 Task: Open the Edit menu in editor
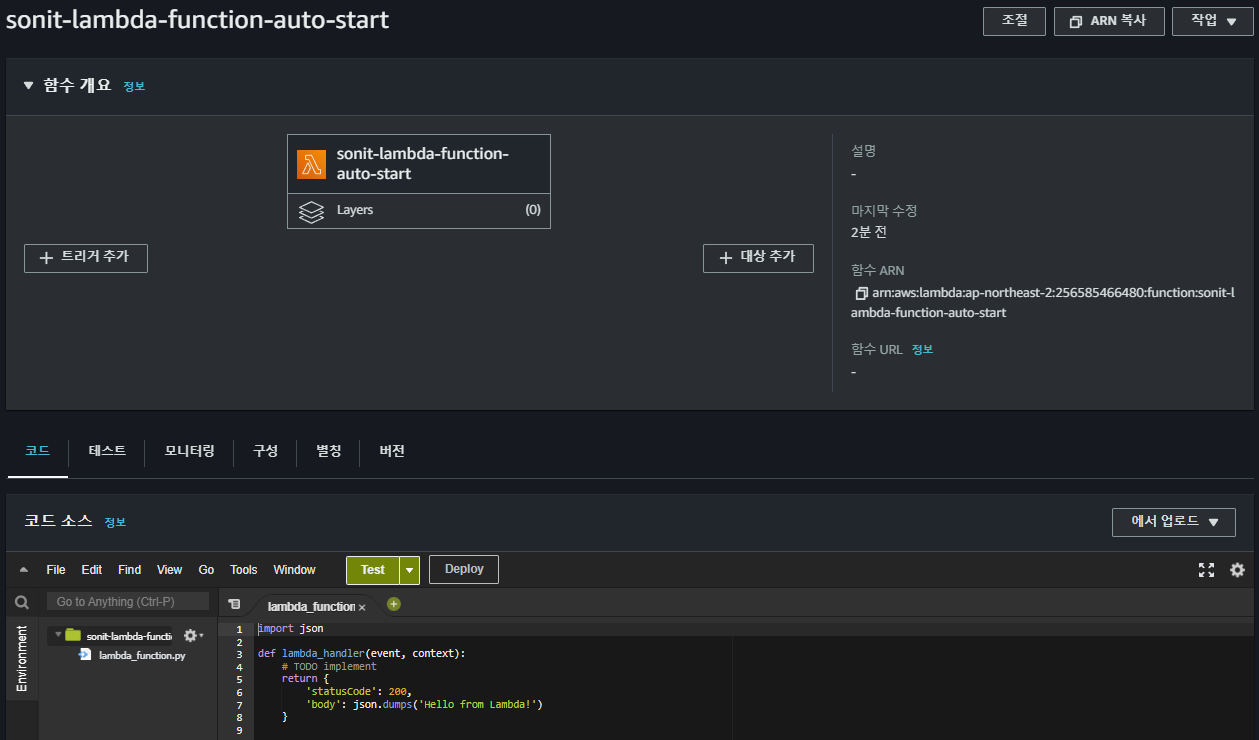92,570
